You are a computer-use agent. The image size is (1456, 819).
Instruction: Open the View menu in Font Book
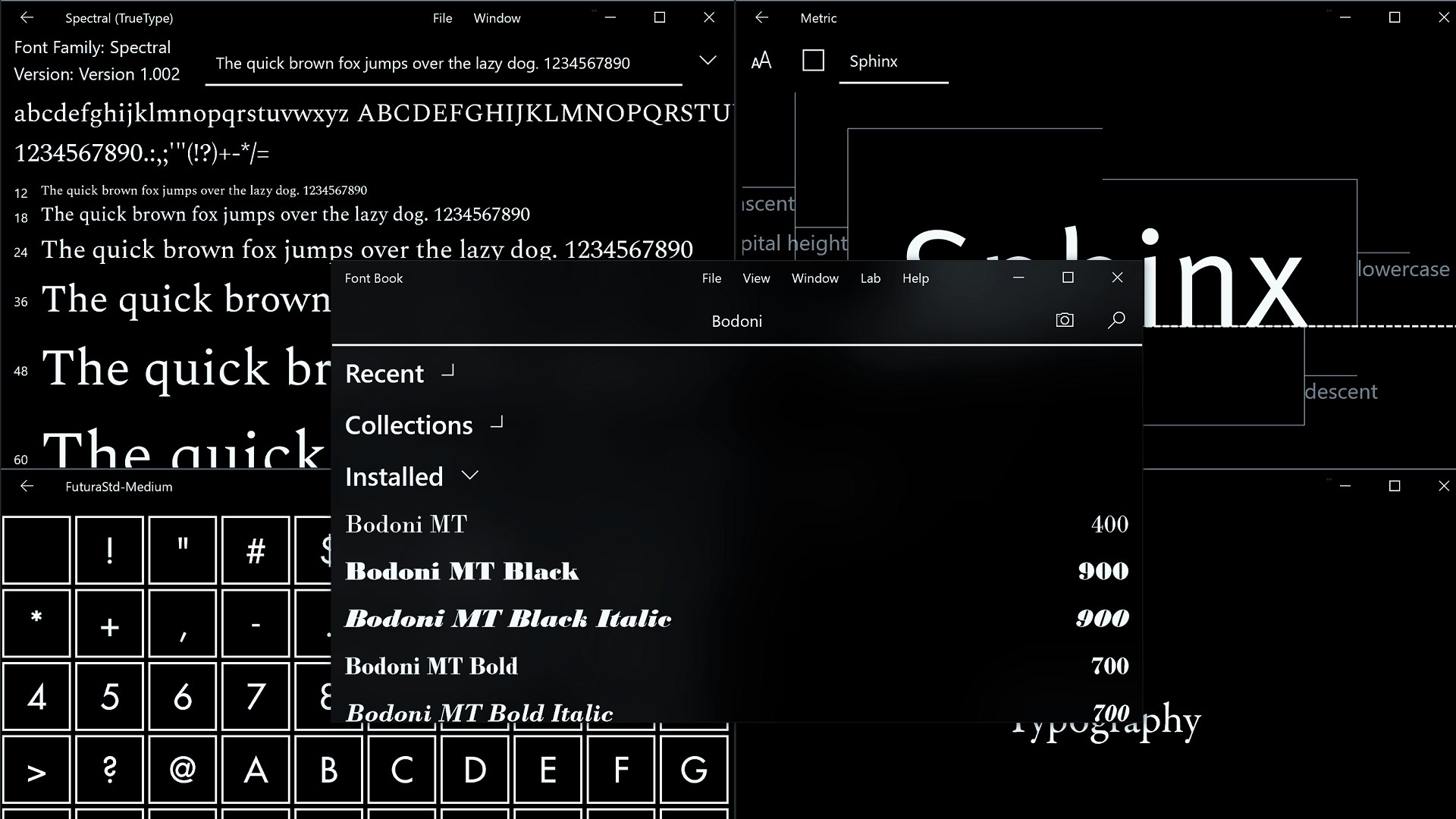pyautogui.click(x=756, y=278)
